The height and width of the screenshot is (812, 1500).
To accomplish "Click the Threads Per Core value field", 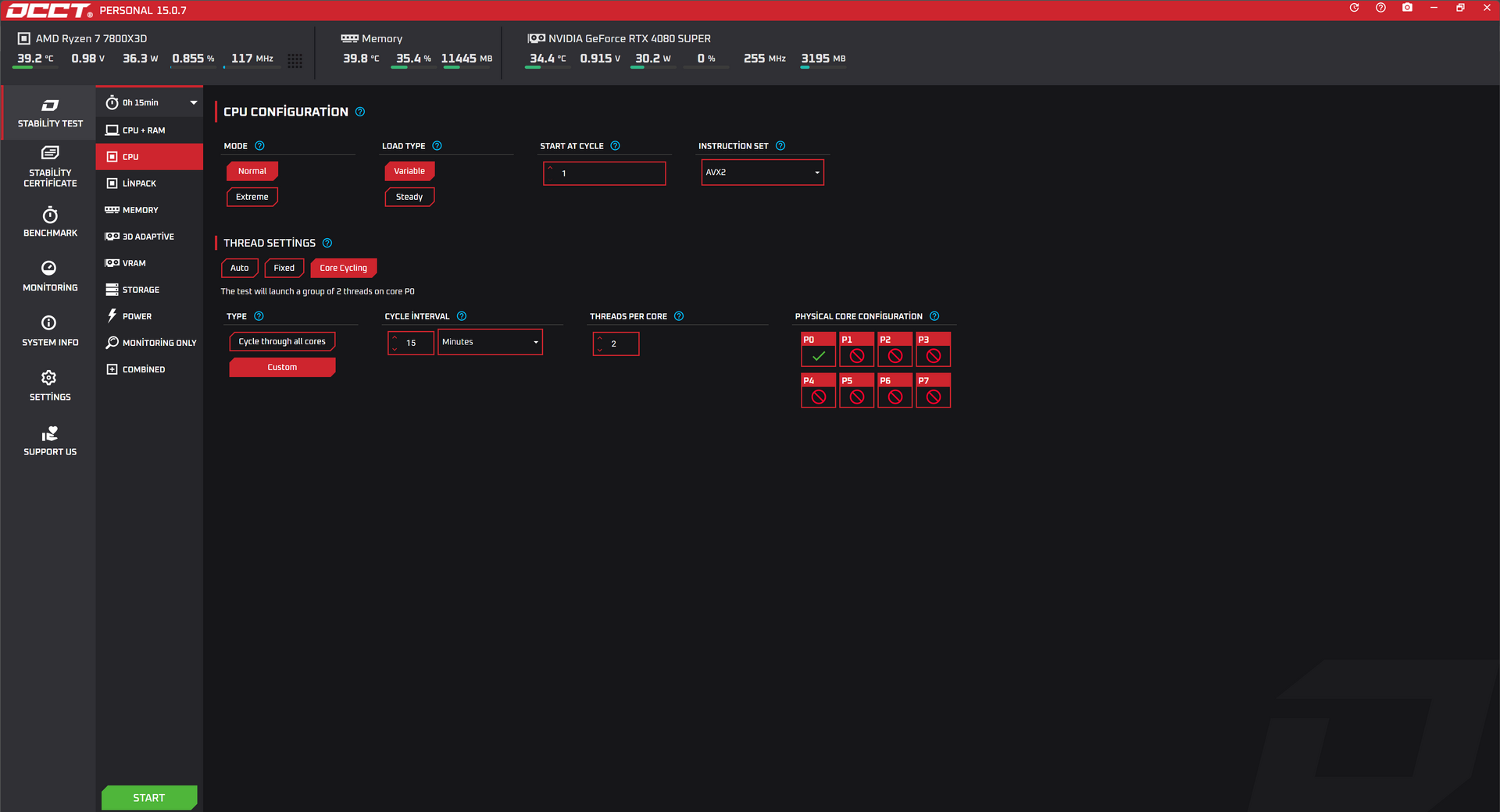I will [616, 344].
